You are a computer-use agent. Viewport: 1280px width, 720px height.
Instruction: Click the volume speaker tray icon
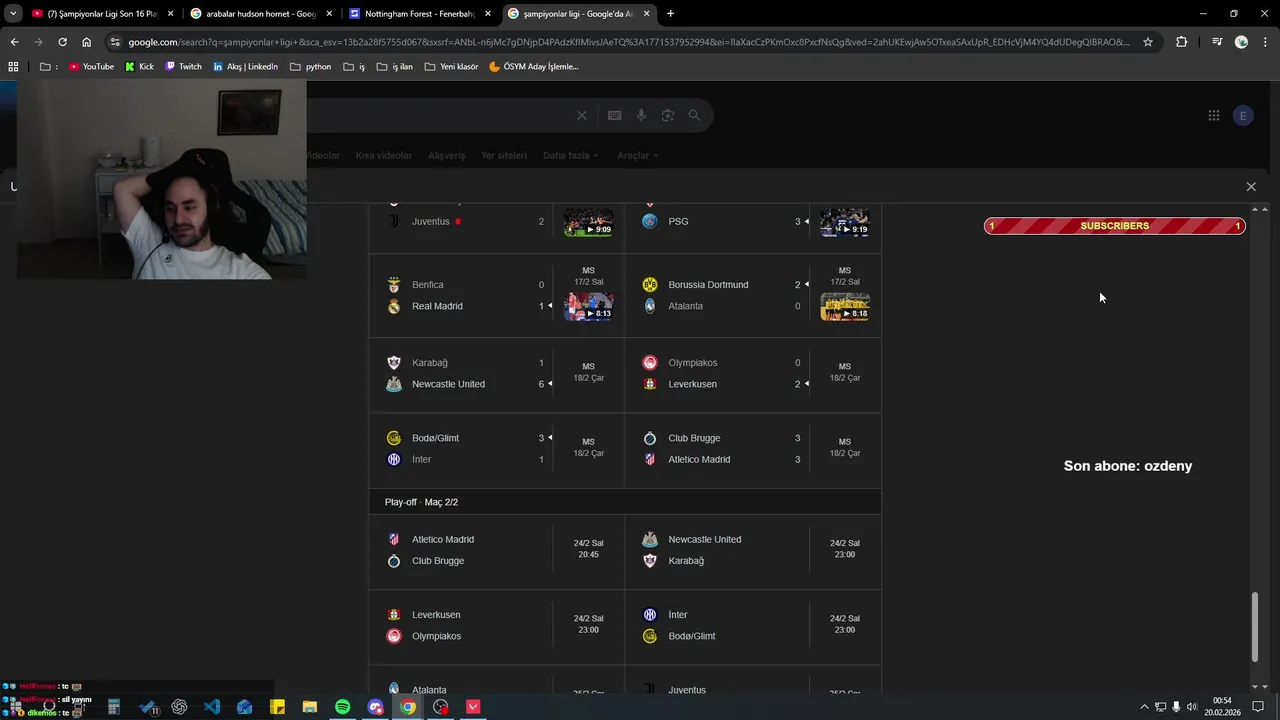[1192, 707]
